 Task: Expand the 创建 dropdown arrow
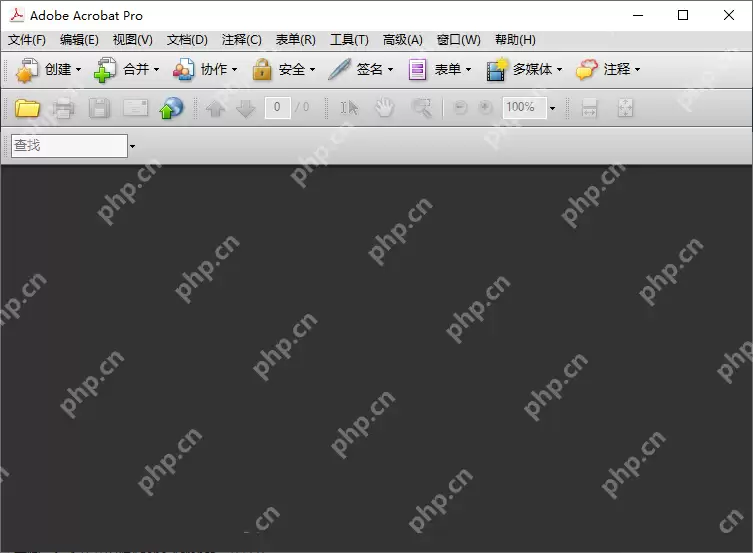pos(78,70)
